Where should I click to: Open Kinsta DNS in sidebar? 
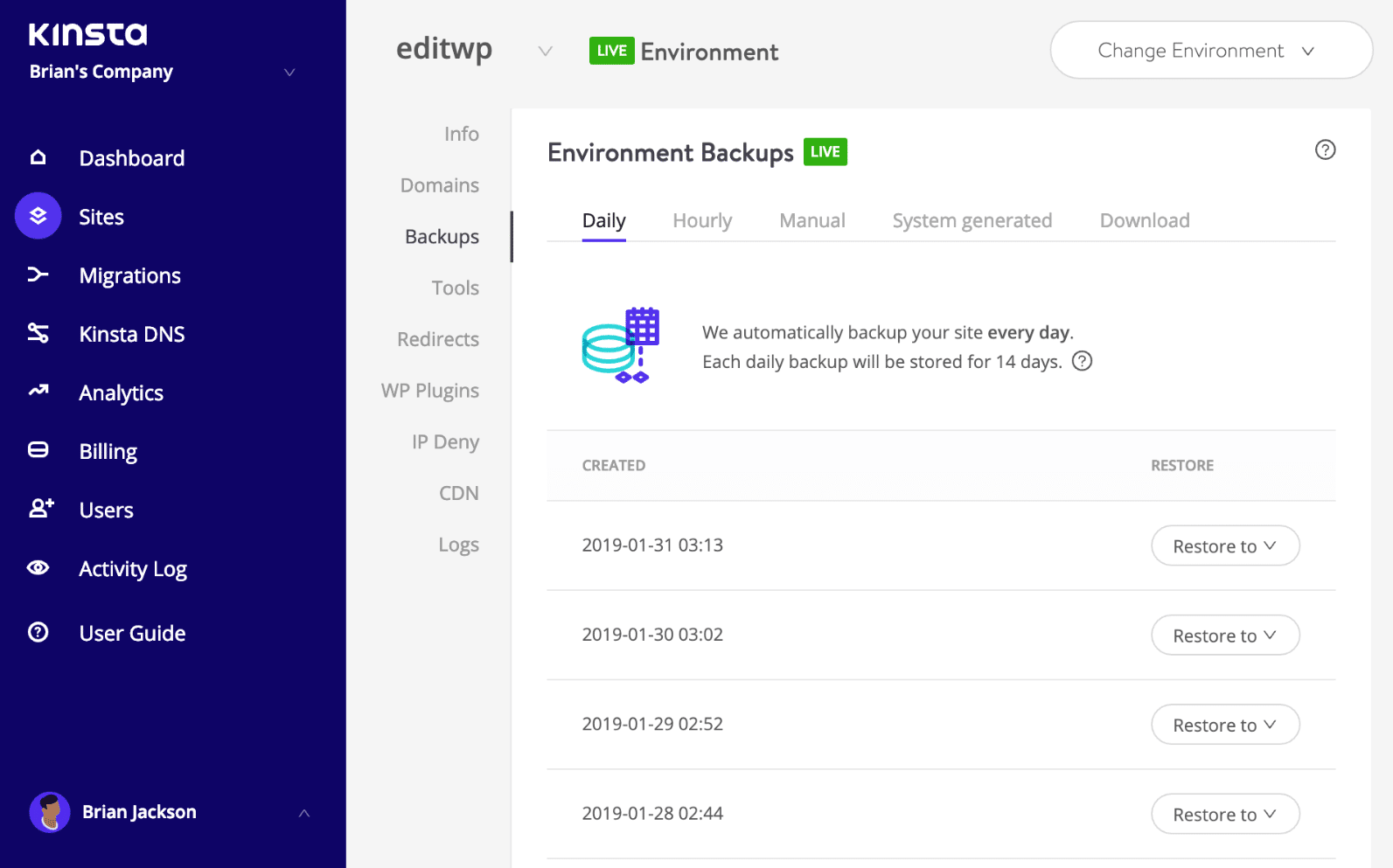[132, 334]
